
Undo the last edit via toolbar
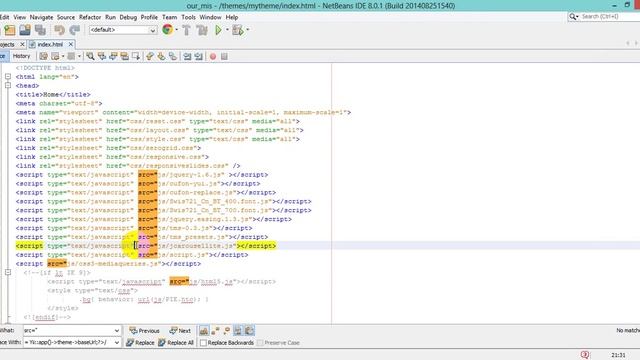coord(60,30)
